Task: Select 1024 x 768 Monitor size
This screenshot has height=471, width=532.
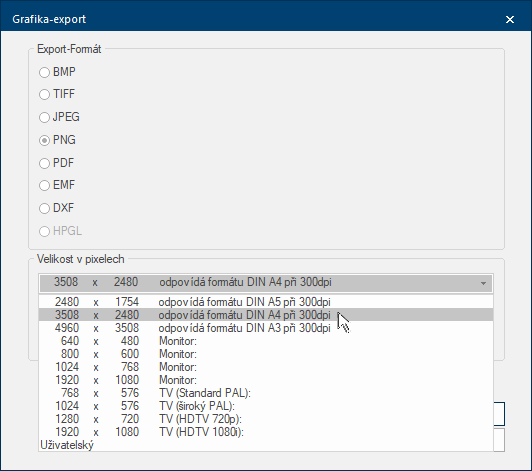Action: click(266, 367)
